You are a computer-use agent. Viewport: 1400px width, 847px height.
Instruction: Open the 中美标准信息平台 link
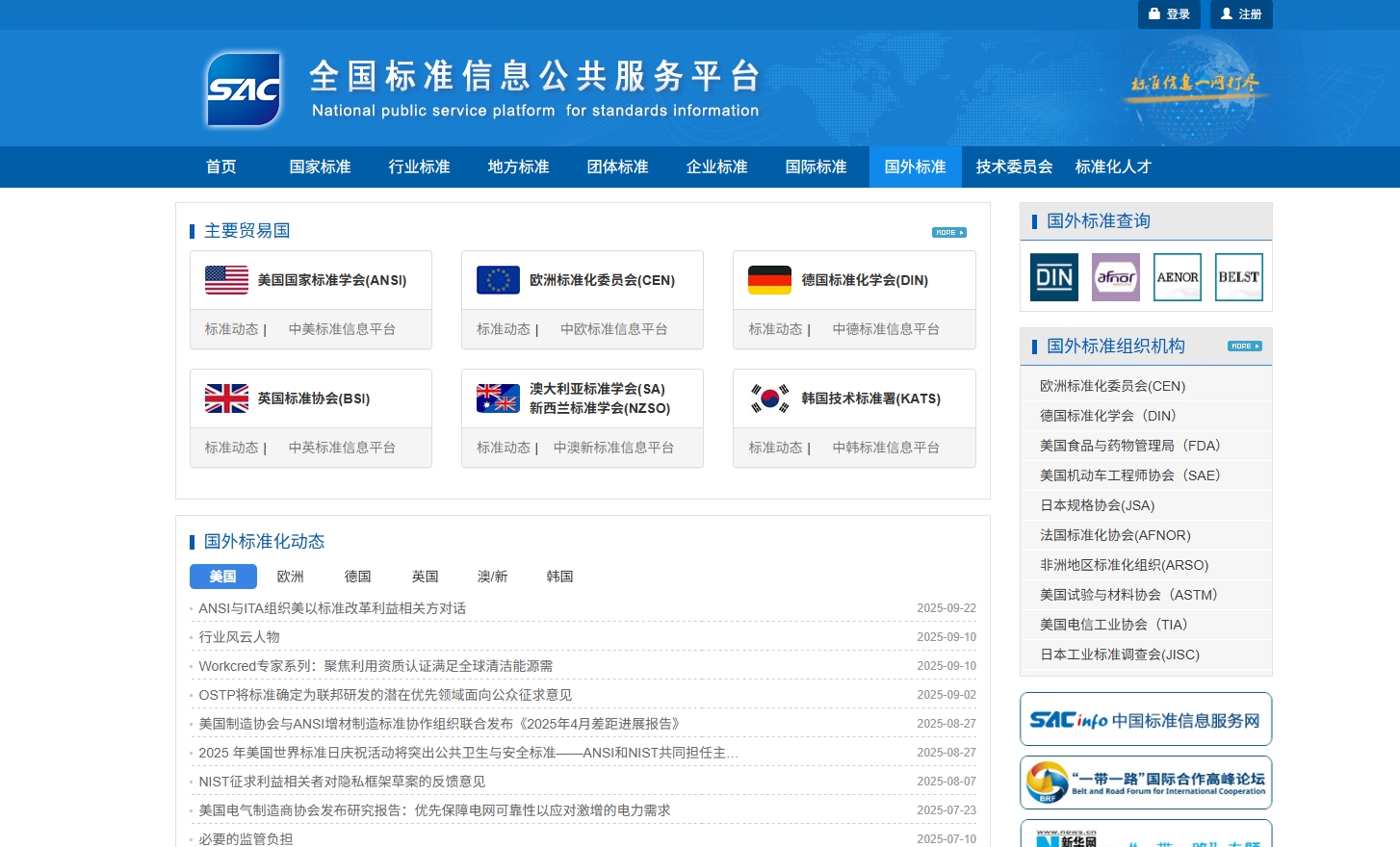tap(342, 329)
